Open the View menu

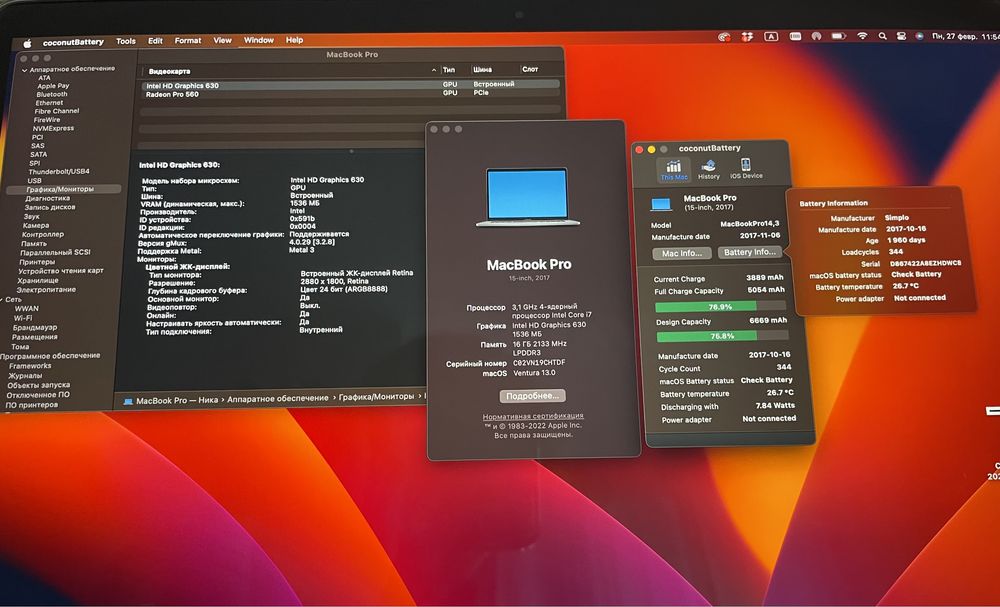pos(222,40)
